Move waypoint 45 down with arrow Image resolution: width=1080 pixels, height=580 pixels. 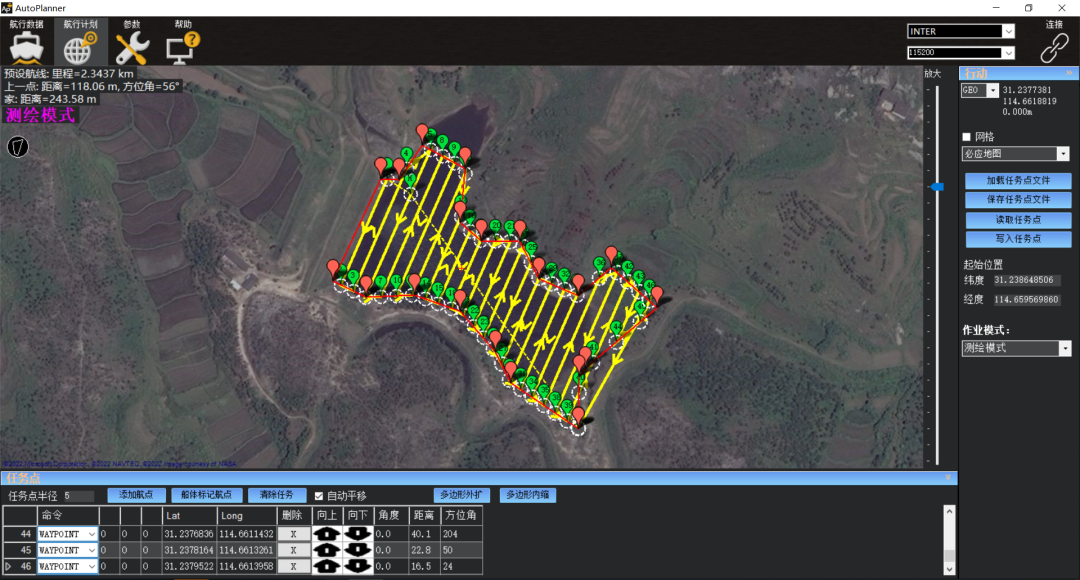click(357, 550)
